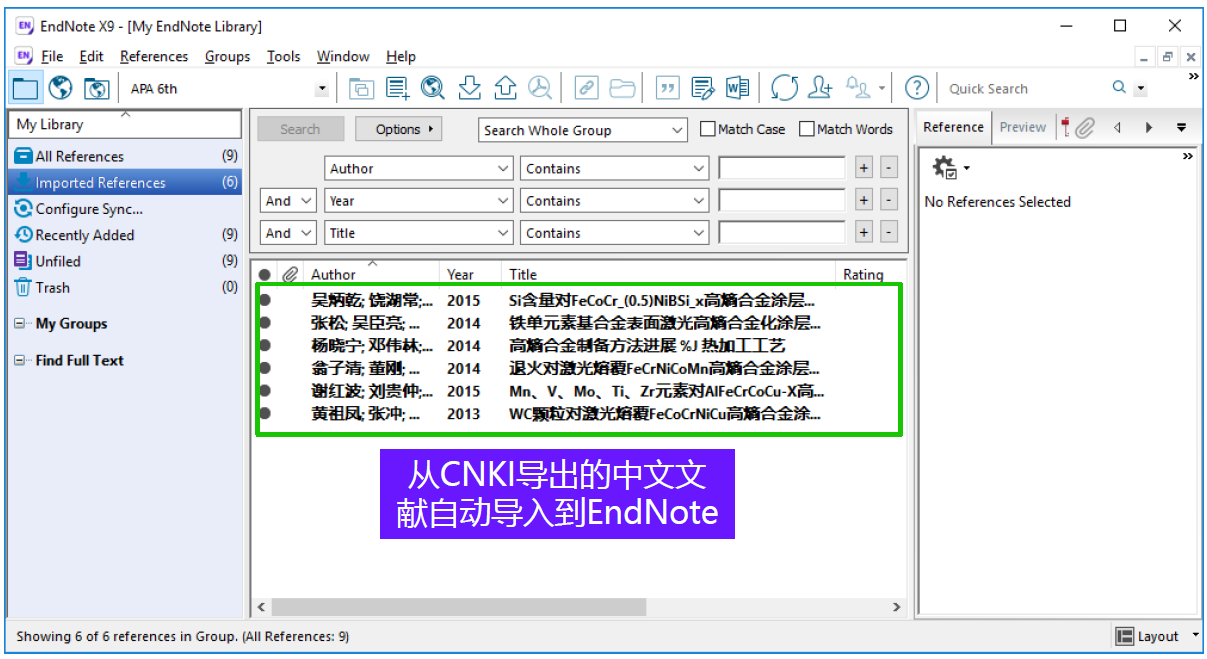The width and height of the screenshot is (1207, 659).
Task: Select All References in My Library
Action: click(125, 157)
